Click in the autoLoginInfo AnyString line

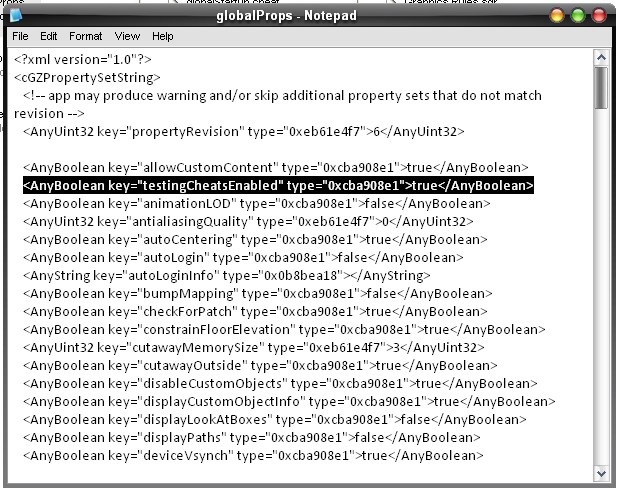227,275
